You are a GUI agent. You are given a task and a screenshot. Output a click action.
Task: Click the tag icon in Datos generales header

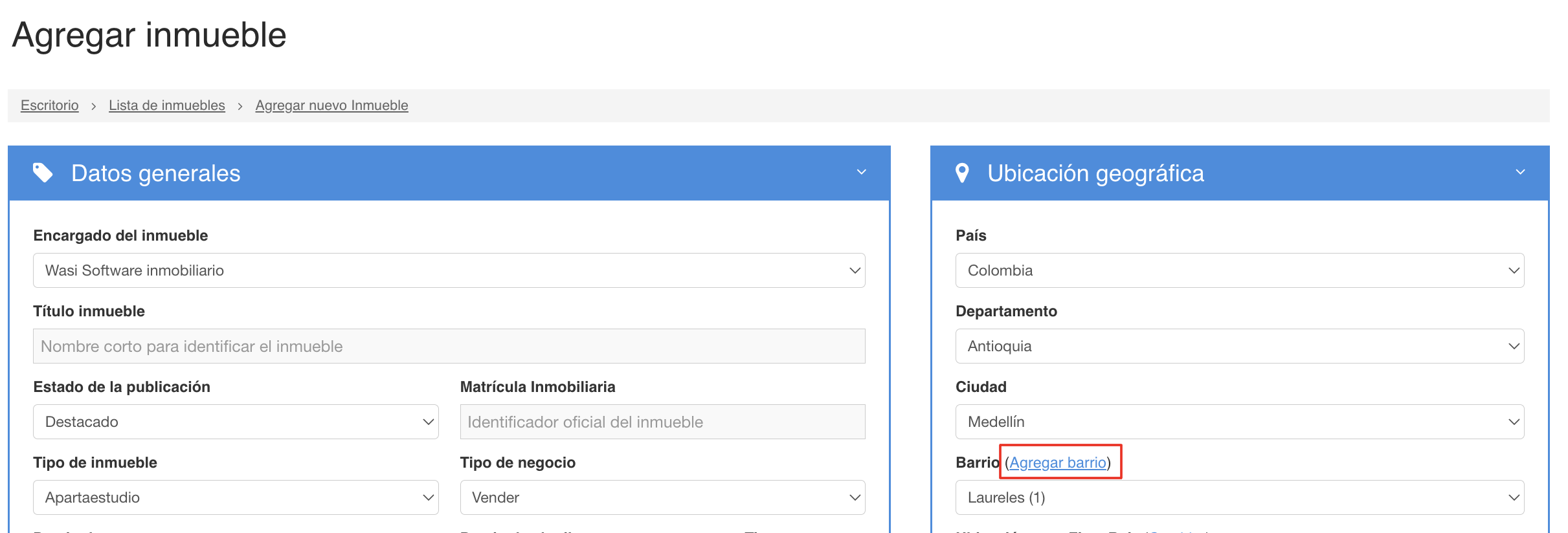point(43,173)
